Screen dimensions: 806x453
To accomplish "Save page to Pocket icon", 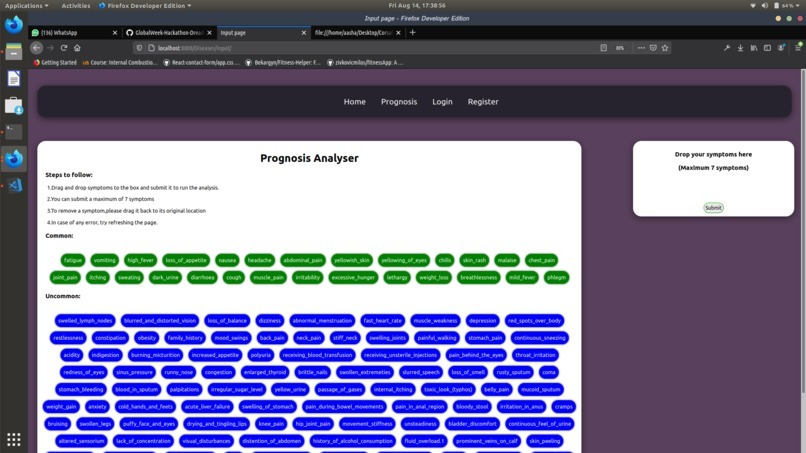I will (x=653, y=48).
